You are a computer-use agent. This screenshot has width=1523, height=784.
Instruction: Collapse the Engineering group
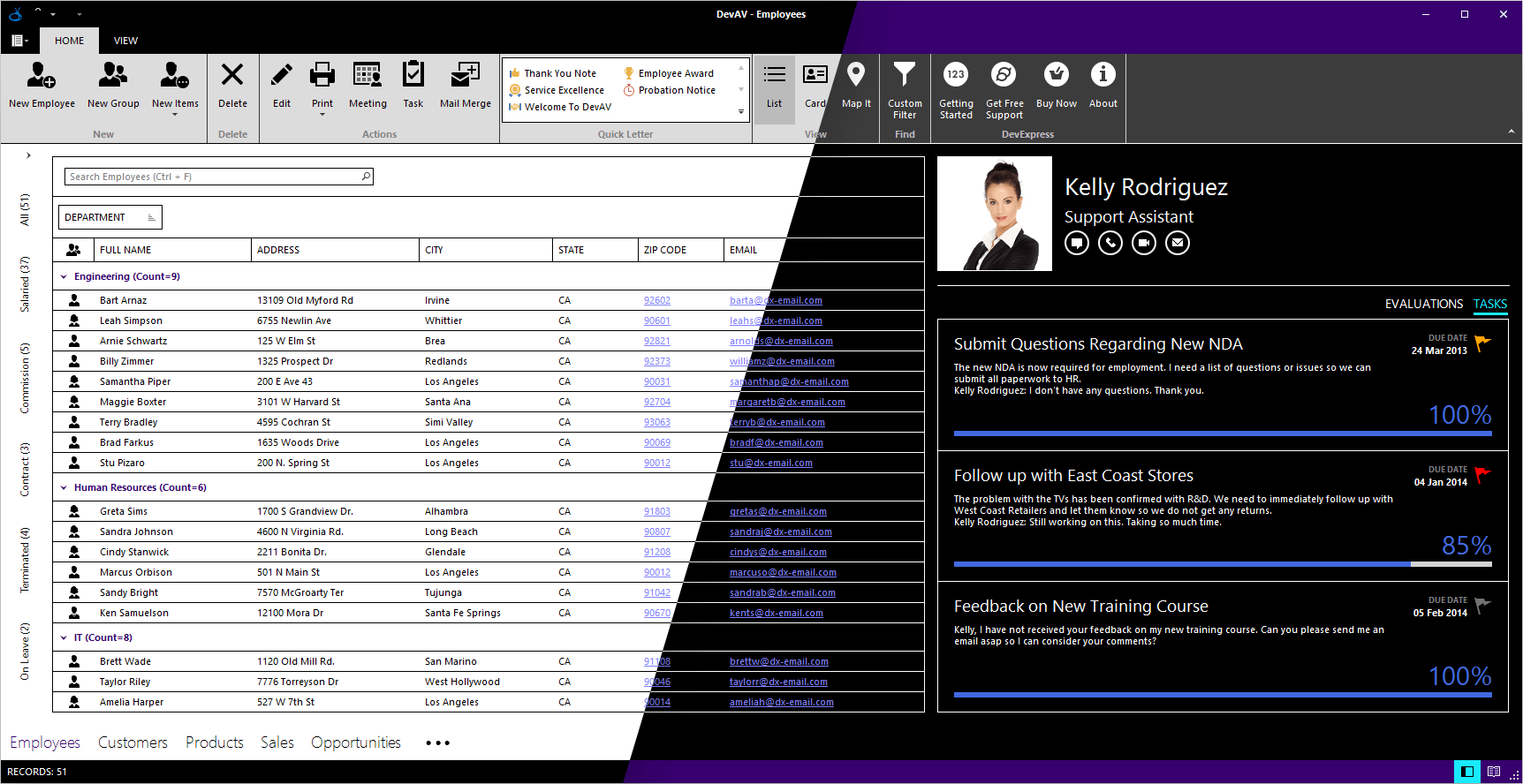[x=64, y=277]
